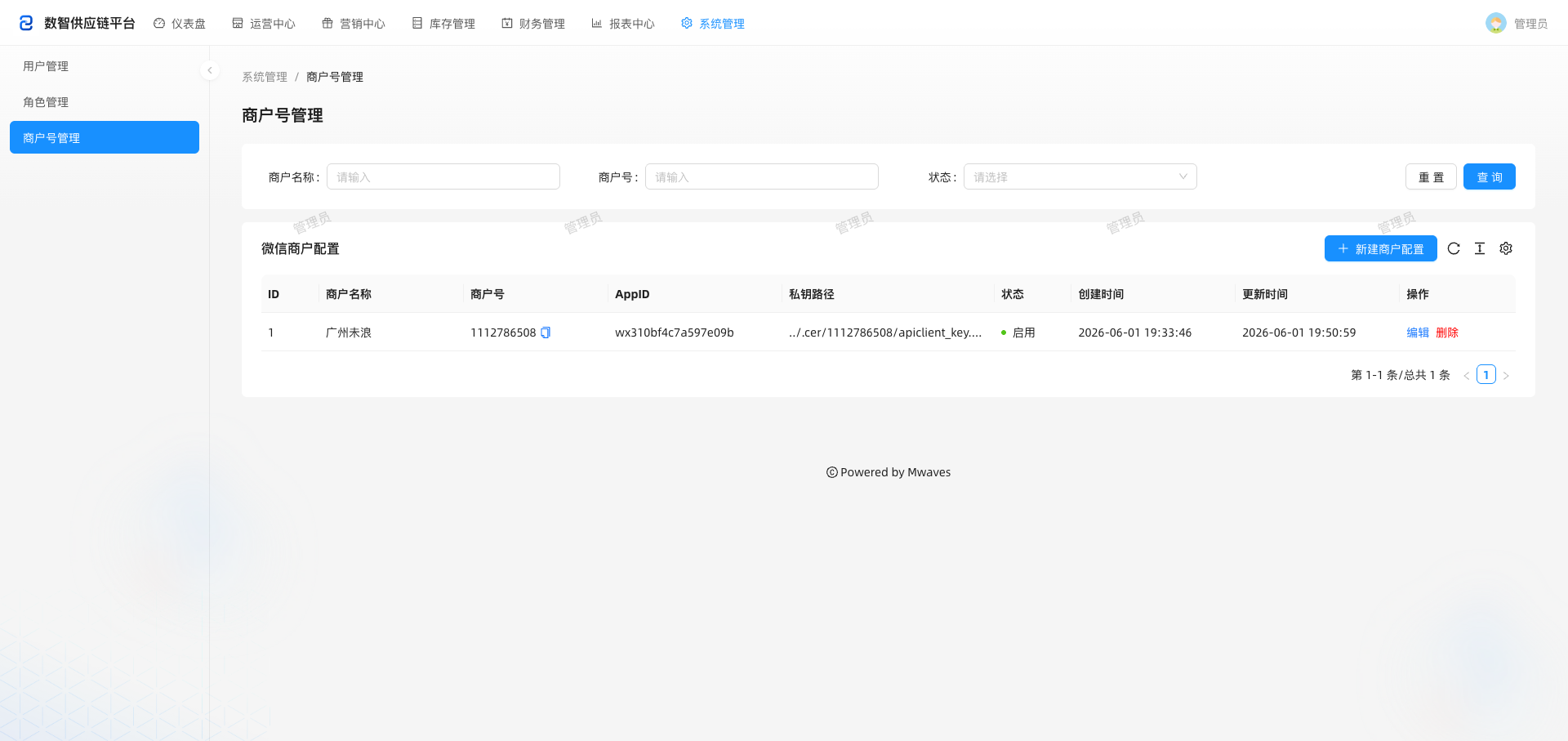Open the 营销中心 menu
This screenshot has height=741, width=1568.
pos(354,24)
